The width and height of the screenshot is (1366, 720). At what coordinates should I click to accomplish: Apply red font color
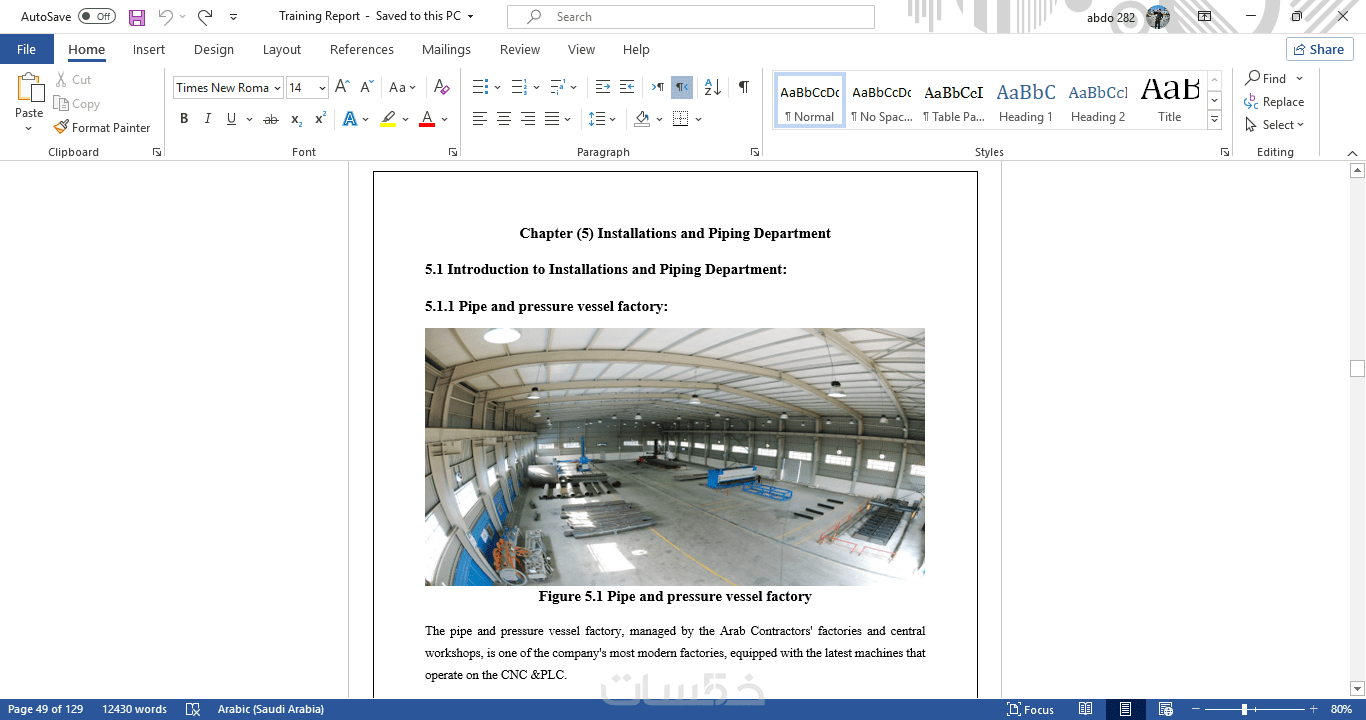[x=427, y=119]
